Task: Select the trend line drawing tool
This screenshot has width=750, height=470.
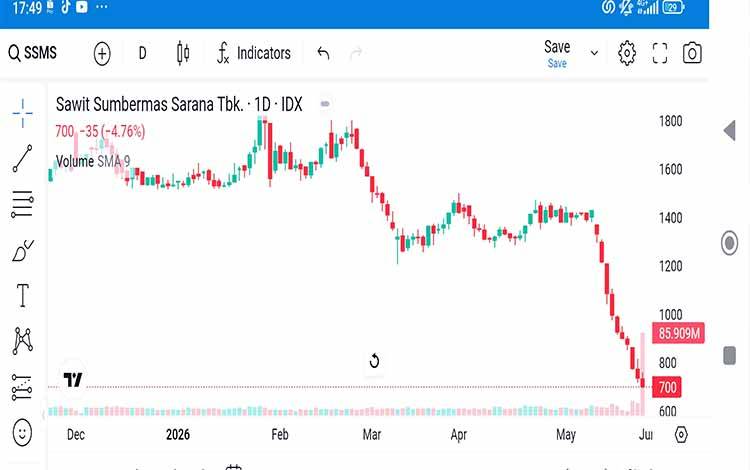Action: [22, 158]
